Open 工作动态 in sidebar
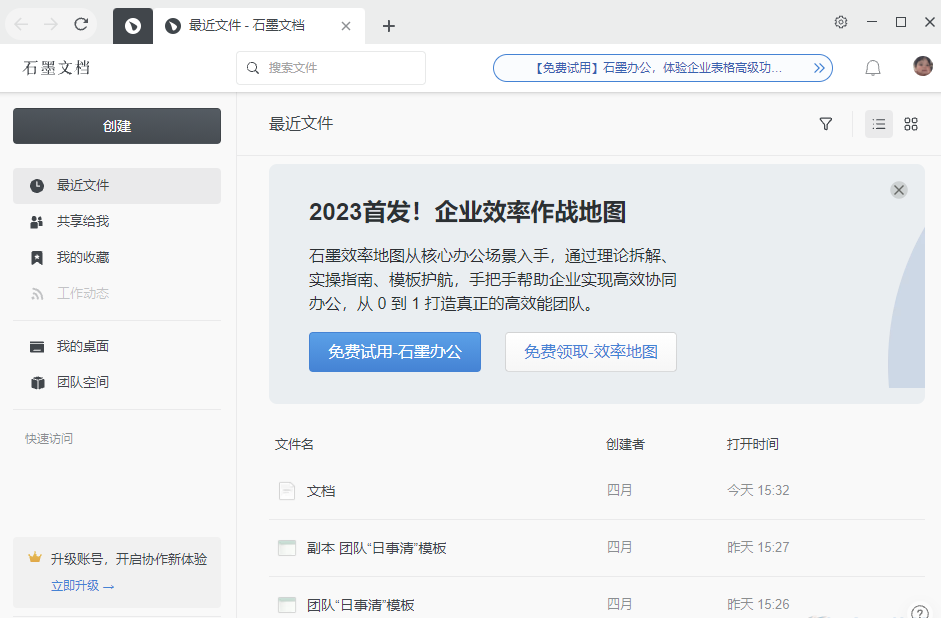The image size is (941, 618). 117,293
